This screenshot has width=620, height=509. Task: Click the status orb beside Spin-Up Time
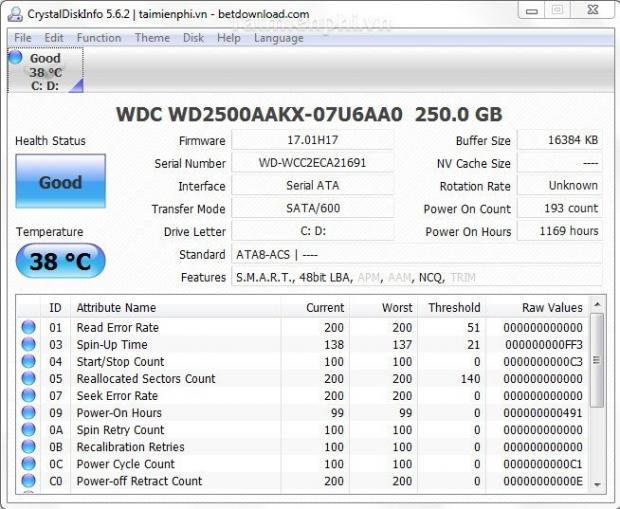[x=28, y=345]
